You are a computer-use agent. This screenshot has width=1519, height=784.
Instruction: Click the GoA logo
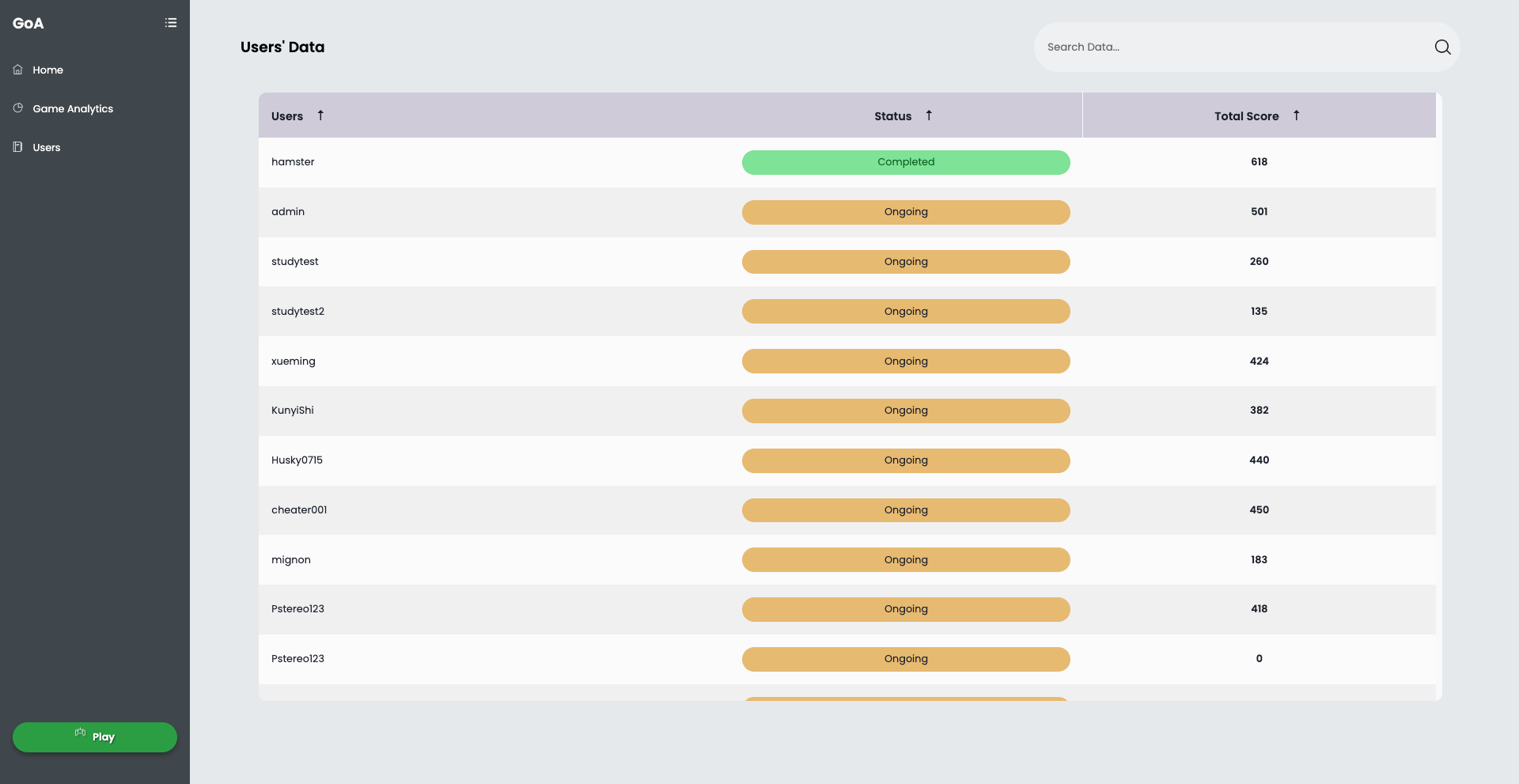(x=28, y=24)
